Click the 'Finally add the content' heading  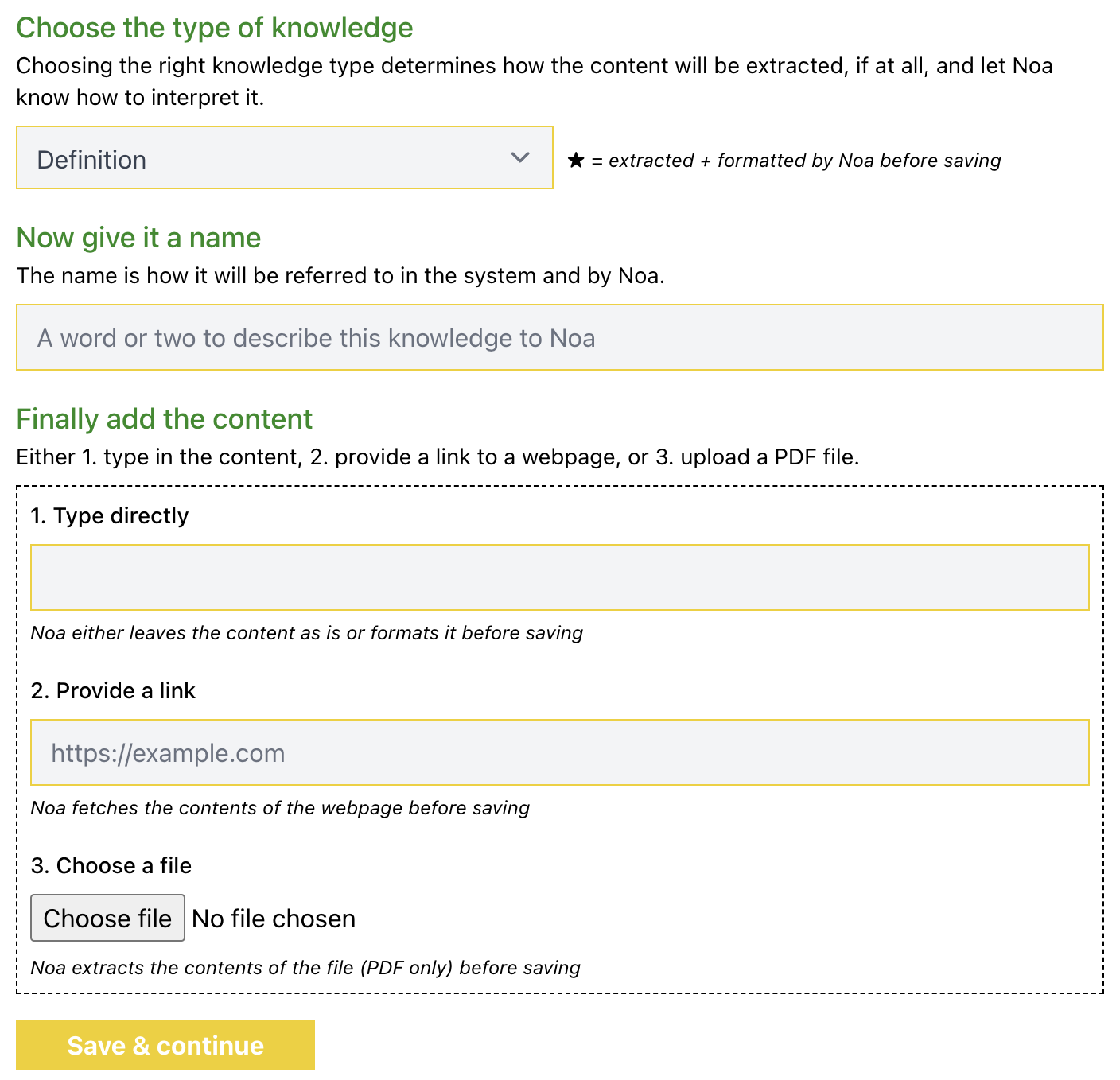click(165, 419)
